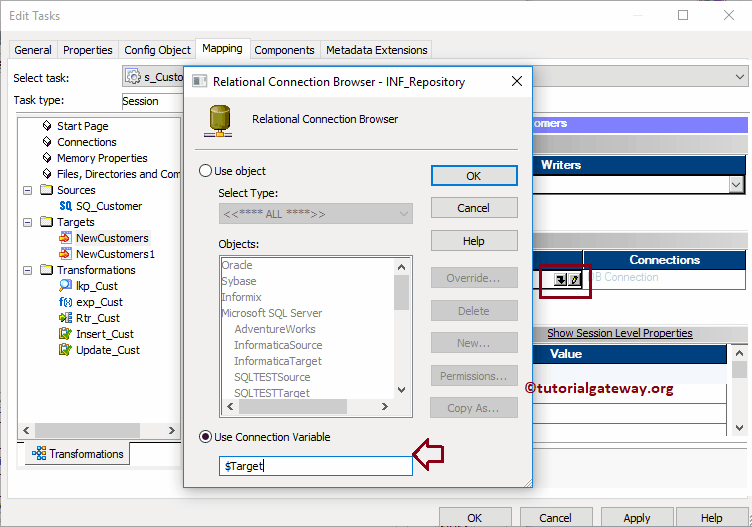Open Show Session Level Properties link
This screenshot has width=752, height=527.
tap(620, 333)
